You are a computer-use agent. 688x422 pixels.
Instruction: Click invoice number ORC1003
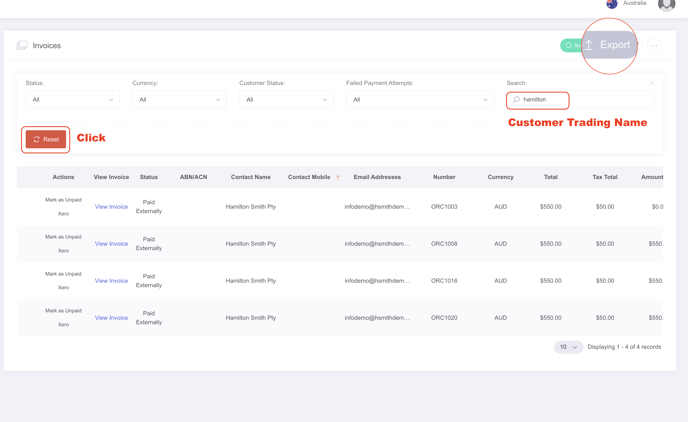click(x=444, y=207)
